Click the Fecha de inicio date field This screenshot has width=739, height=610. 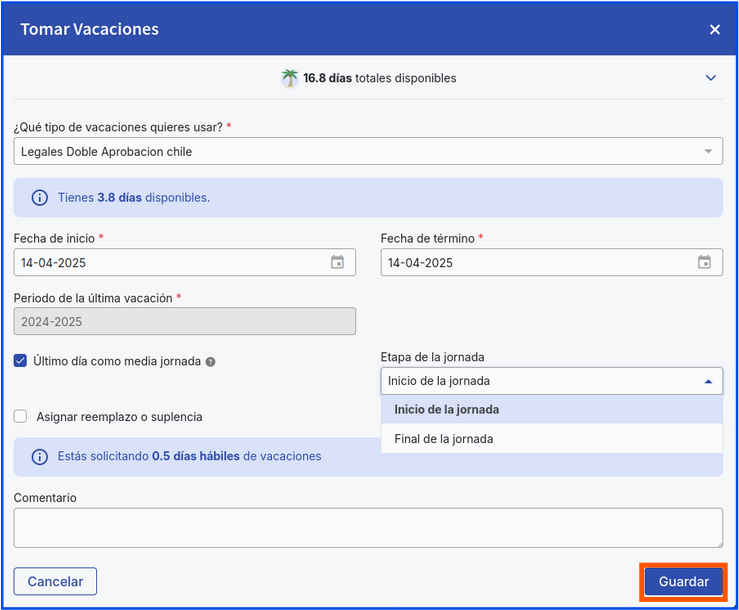click(170, 263)
